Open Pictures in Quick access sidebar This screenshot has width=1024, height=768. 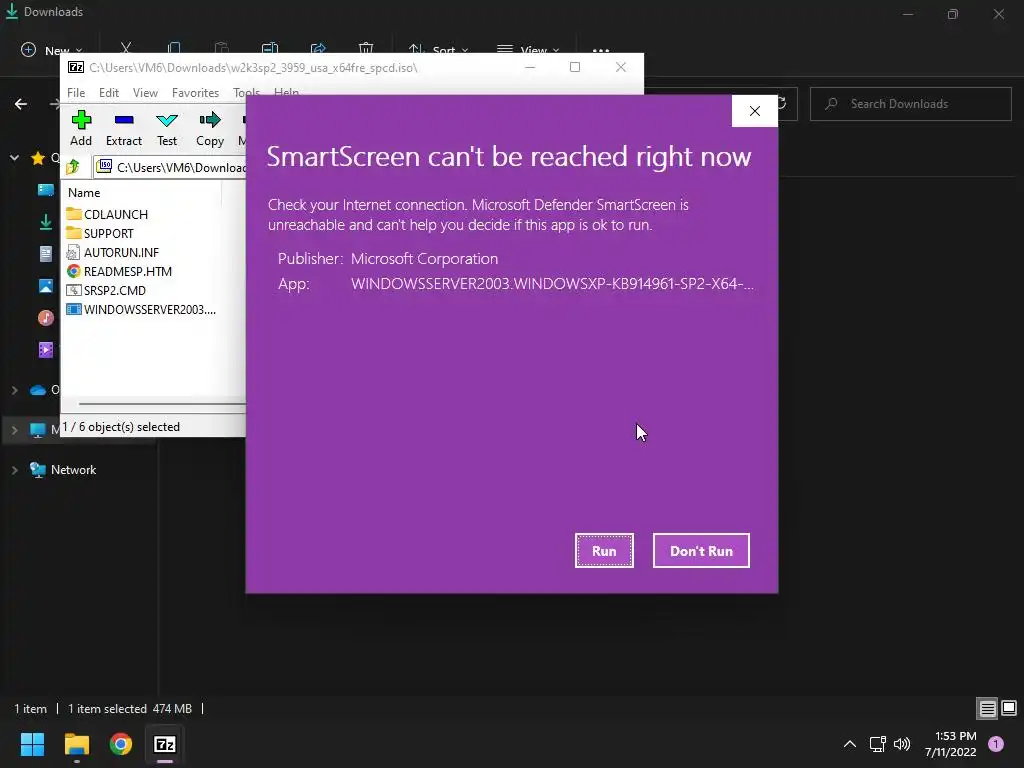(46, 286)
